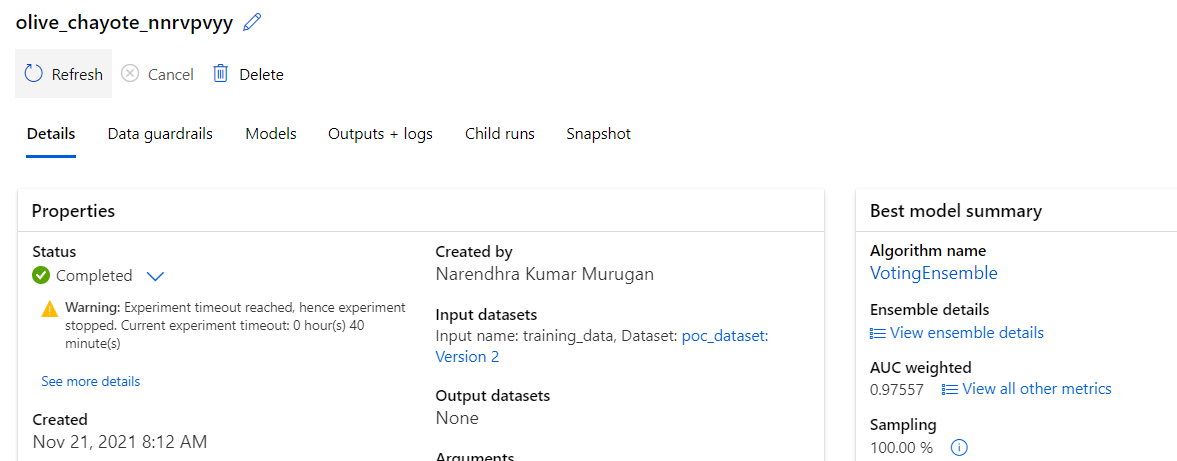Viewport: 1177px width, 461px height.
Task: Click the Input datasets label
Action: click(x=486, y=315)
